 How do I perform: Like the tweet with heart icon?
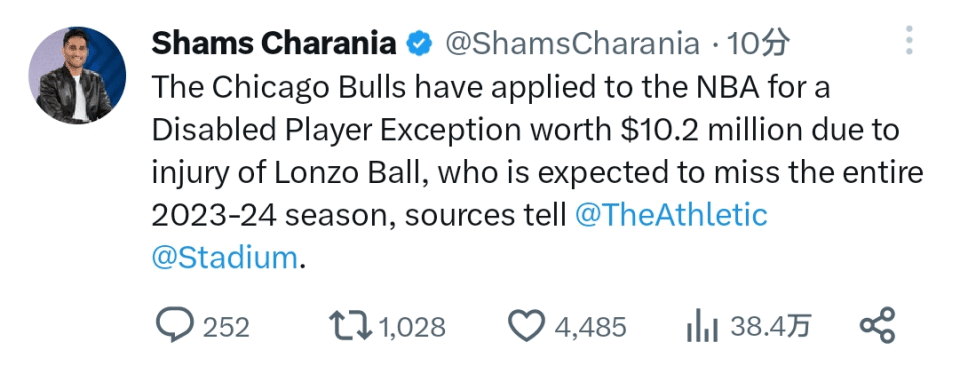pos(527,326)
